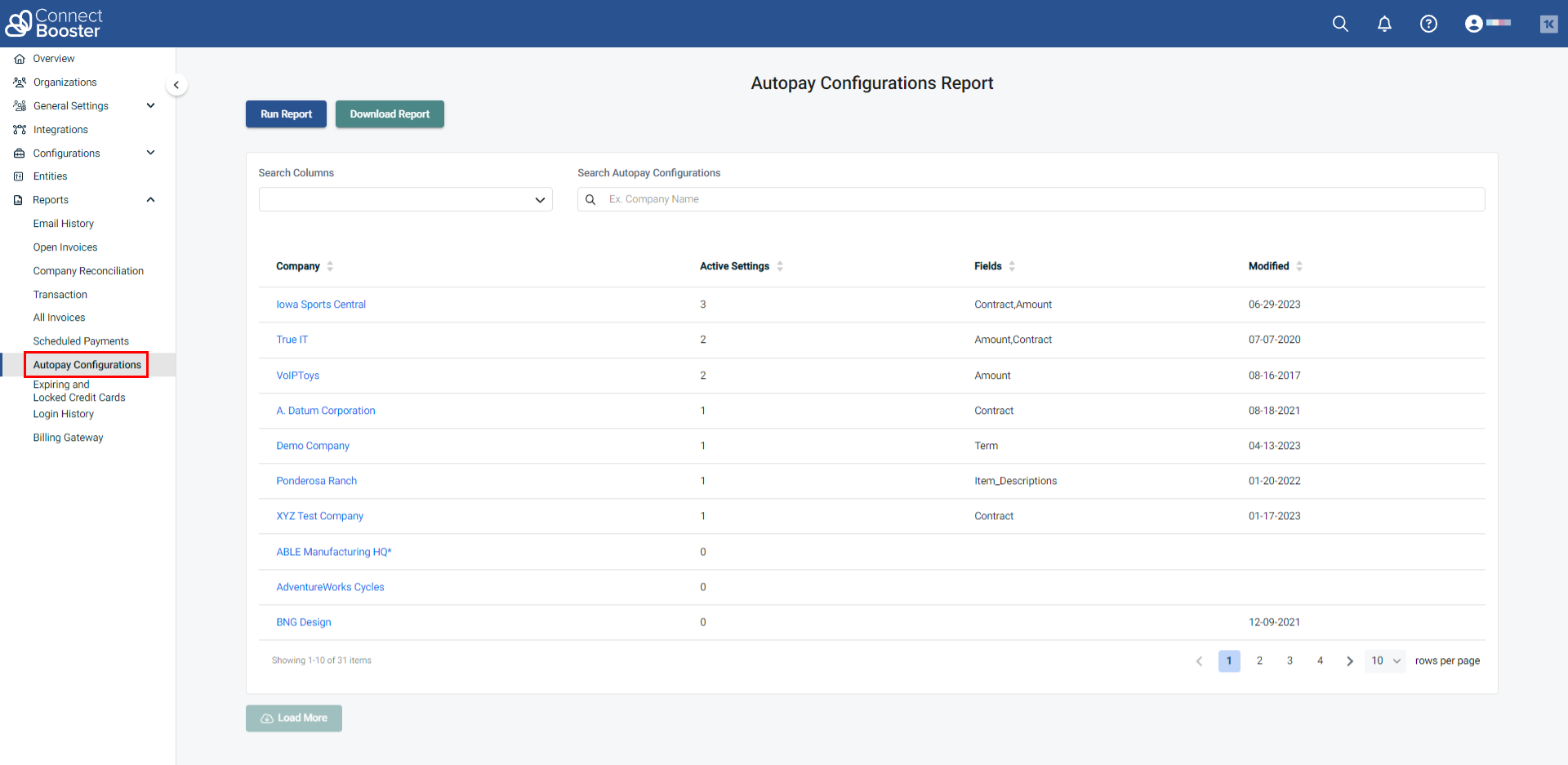Open Login History report

(x=64, y=414)
